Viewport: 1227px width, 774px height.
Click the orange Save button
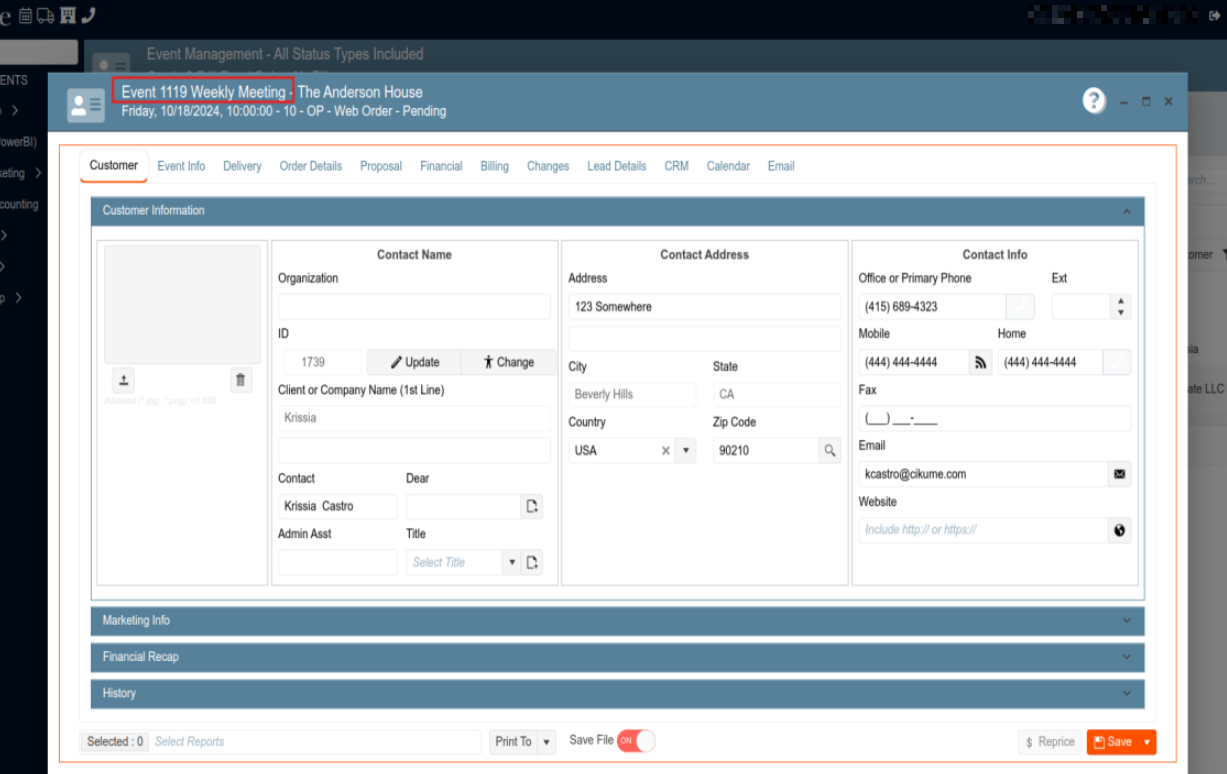1112,742
